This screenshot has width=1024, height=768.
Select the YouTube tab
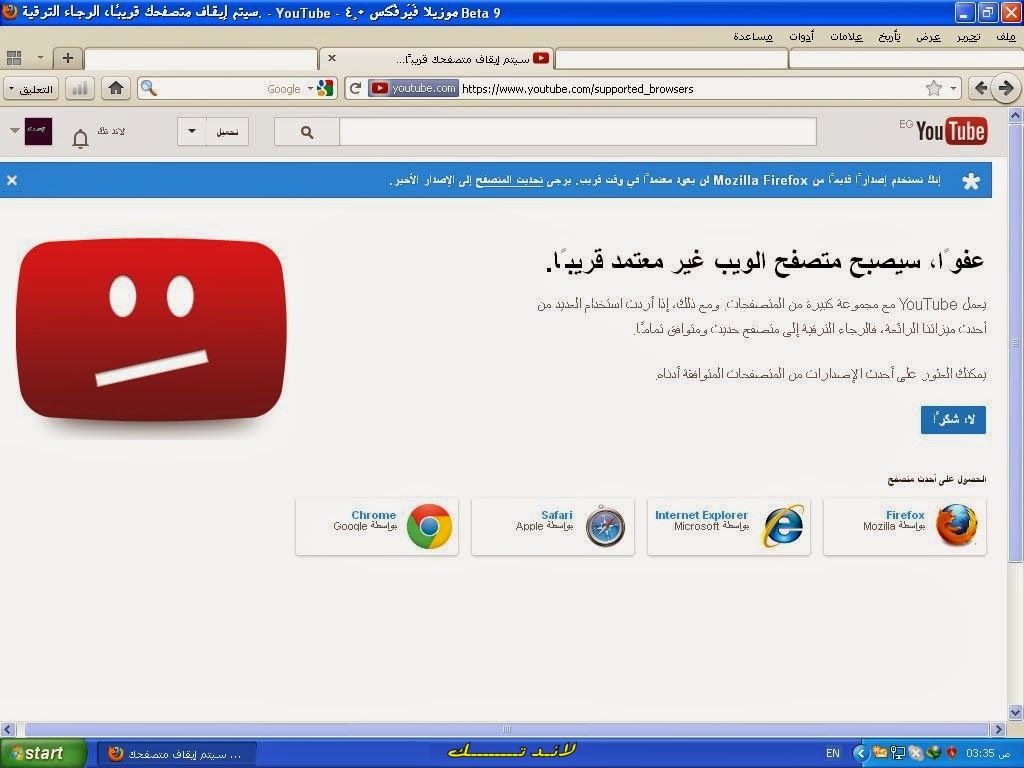(436, 59)
